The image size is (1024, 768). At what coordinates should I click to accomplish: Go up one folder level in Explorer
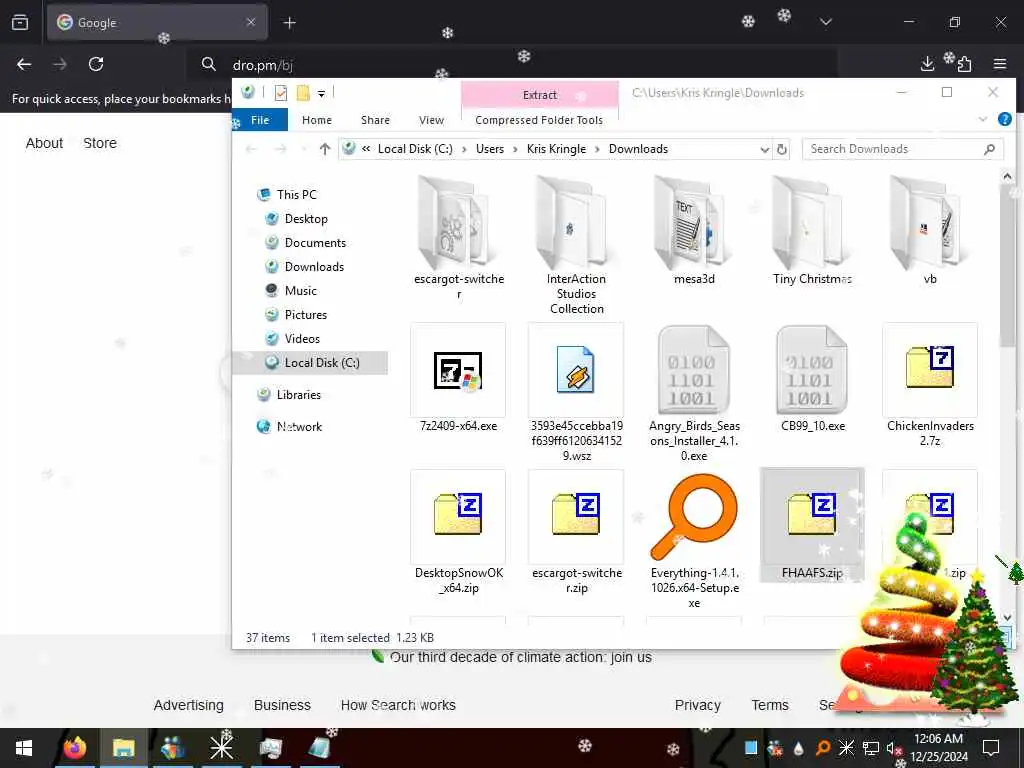pos(325,149)
